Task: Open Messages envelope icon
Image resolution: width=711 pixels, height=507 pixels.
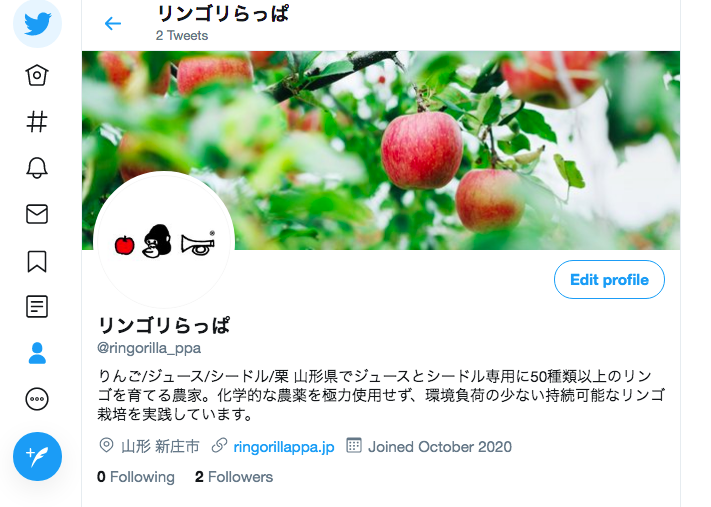Action: click(37, 214)
